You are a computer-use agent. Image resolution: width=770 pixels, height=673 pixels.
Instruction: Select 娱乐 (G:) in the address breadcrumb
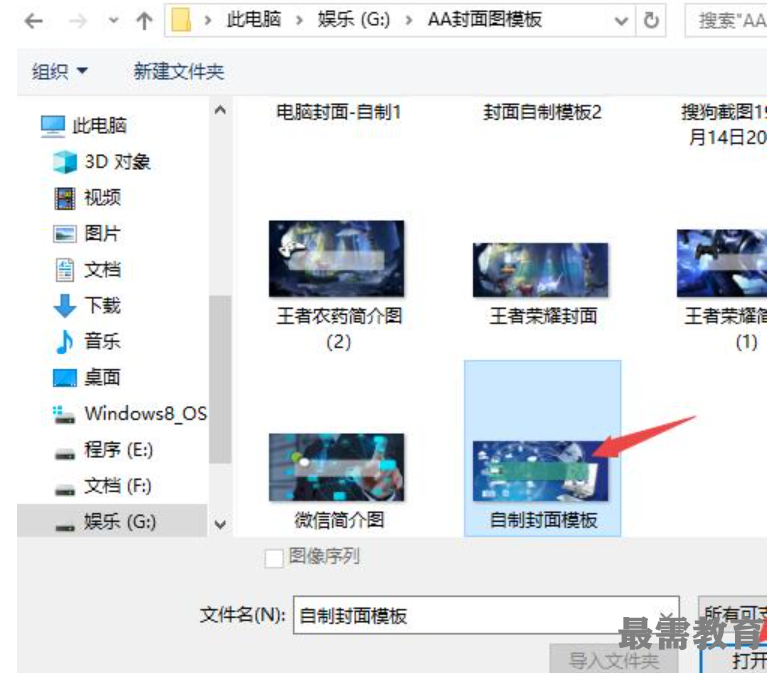point(354,20)
